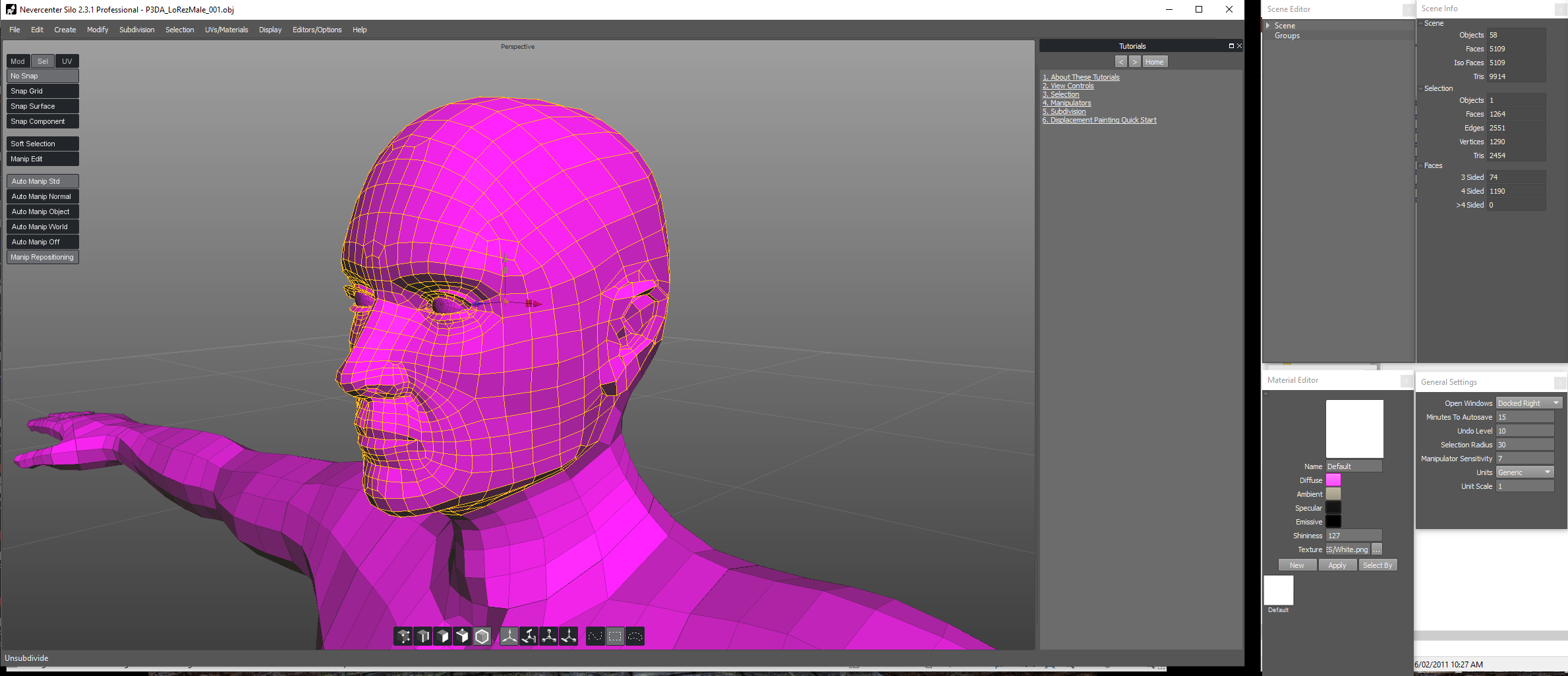Select Groups in Scene Editor
This screenshot has height=676, width=1568.
pos(1287,36)
